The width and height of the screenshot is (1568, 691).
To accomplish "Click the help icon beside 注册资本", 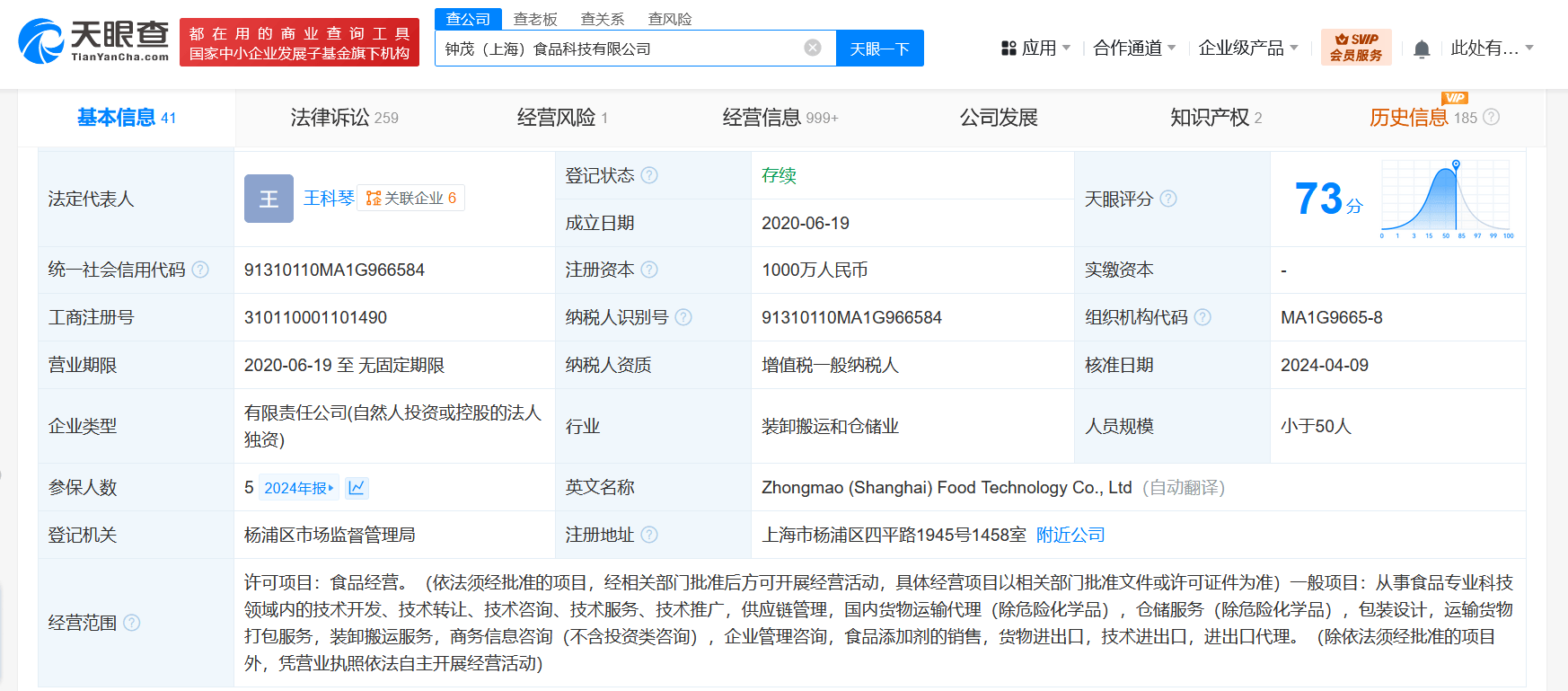I will [649, 270].
